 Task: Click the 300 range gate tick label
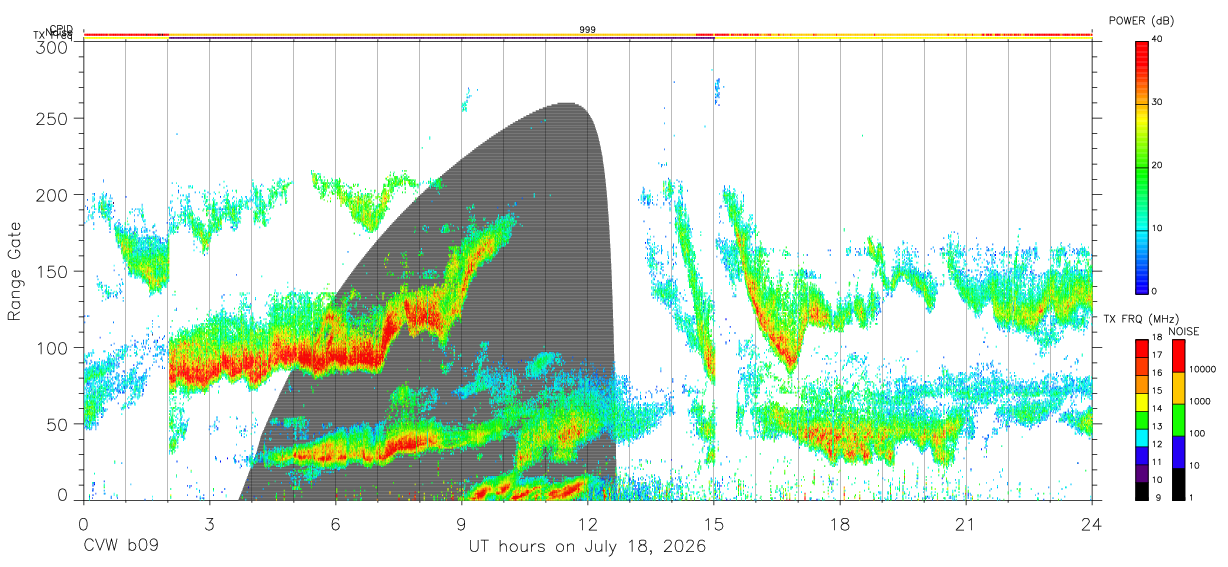click(x=52, y=46)
